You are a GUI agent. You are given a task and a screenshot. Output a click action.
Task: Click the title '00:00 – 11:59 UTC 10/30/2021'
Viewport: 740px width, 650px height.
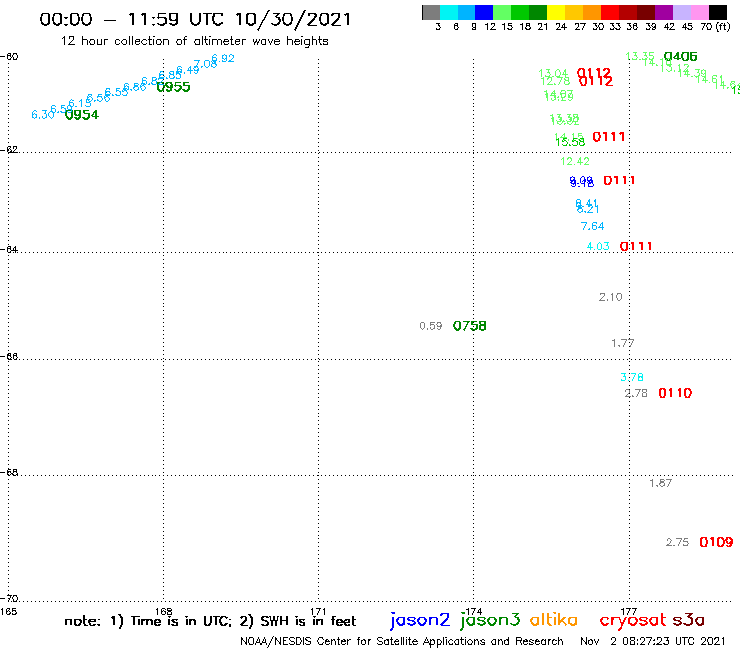[x=195, y=19]
